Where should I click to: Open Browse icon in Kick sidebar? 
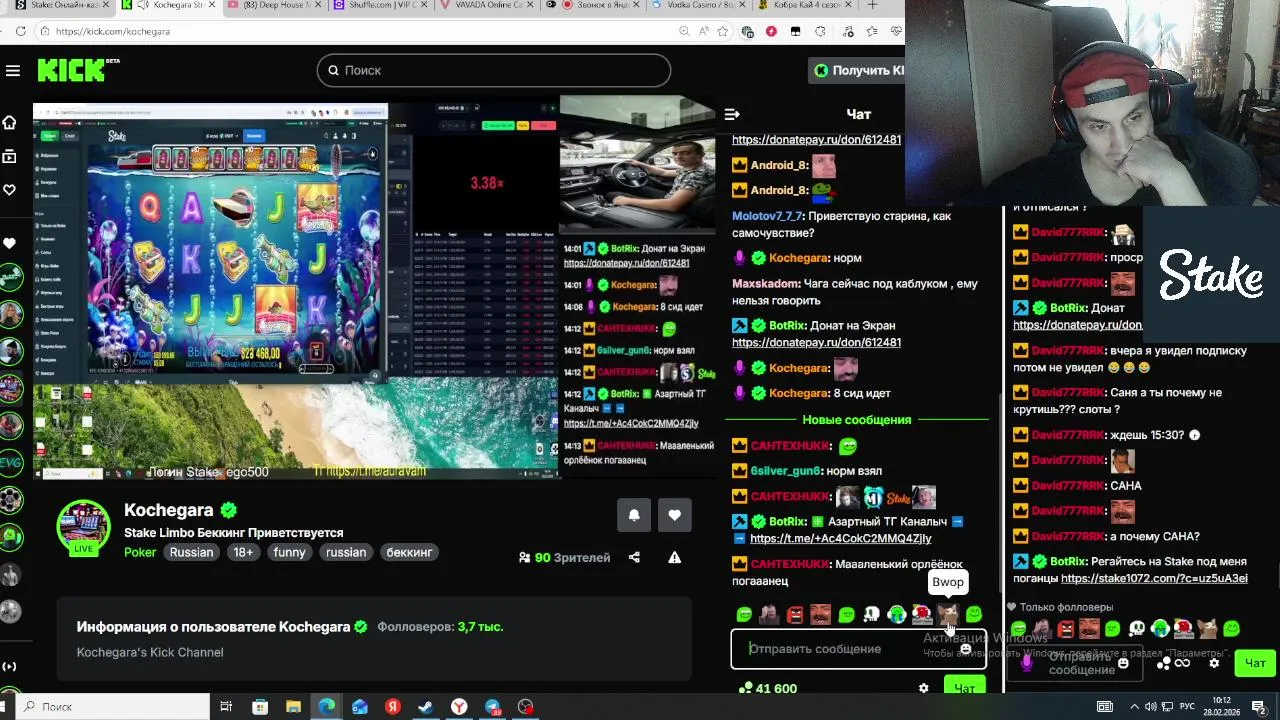[10, 156]
